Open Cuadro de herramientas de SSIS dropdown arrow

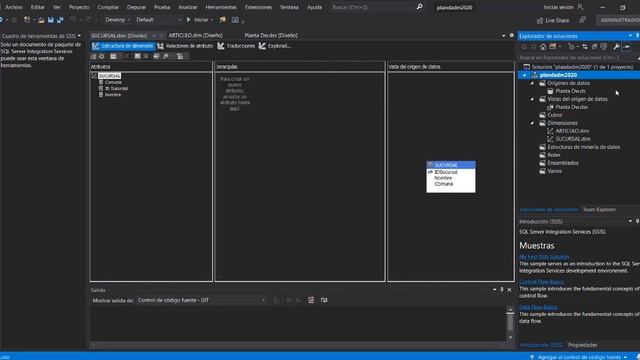point(79,36)
